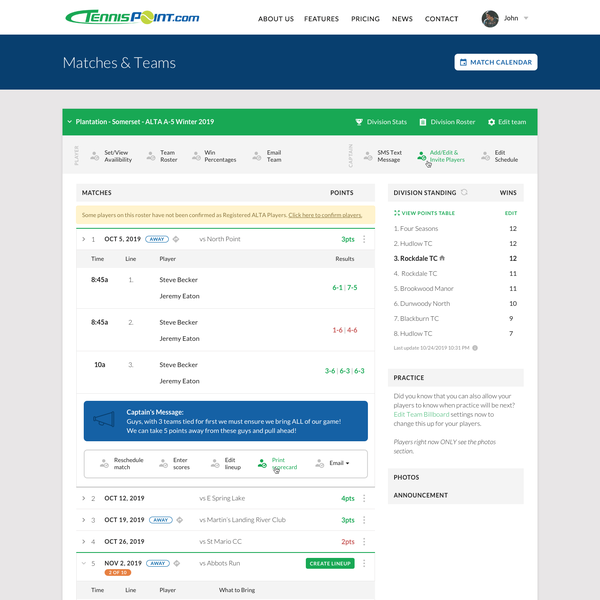Open the Division Stats trophy icon
The height and width of the screenshot is (600, 600).
click(359, 122)
